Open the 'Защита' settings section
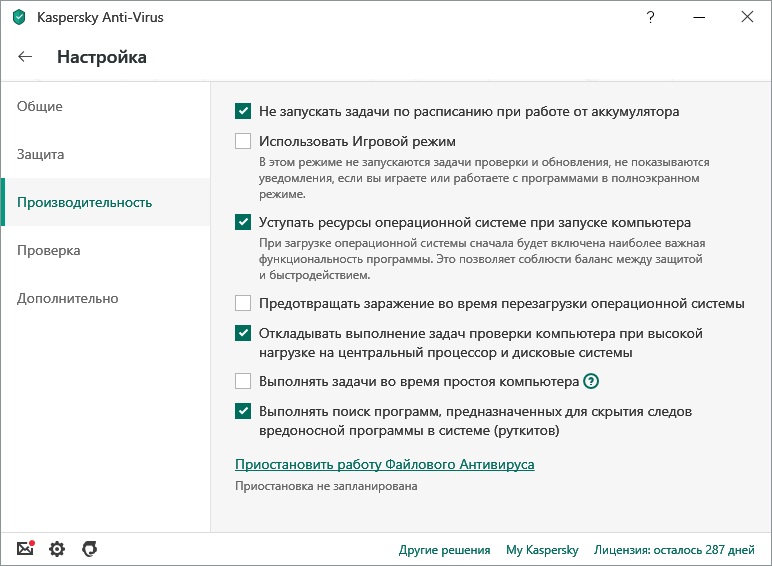This screenshot has height=566, width=772. coord(106,154)
